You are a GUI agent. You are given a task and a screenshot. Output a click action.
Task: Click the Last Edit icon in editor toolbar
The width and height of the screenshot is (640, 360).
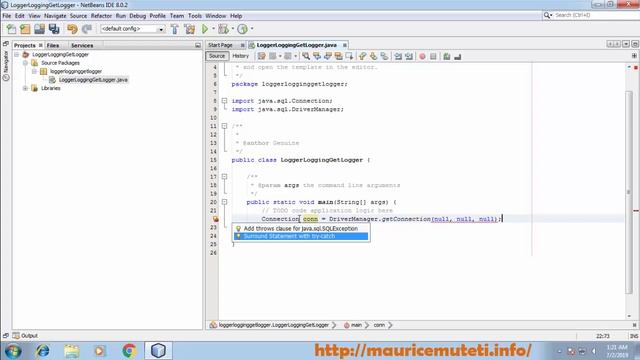262,56
